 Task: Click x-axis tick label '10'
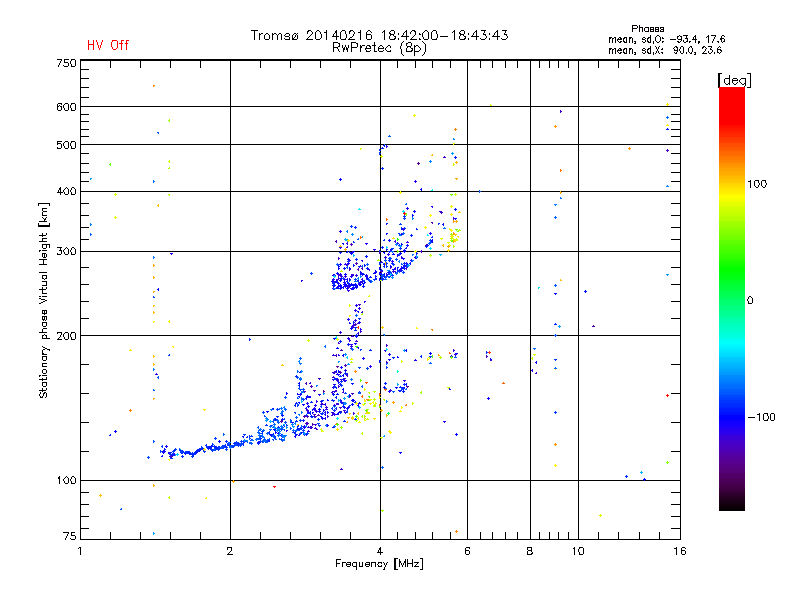(x=578, y=551)
